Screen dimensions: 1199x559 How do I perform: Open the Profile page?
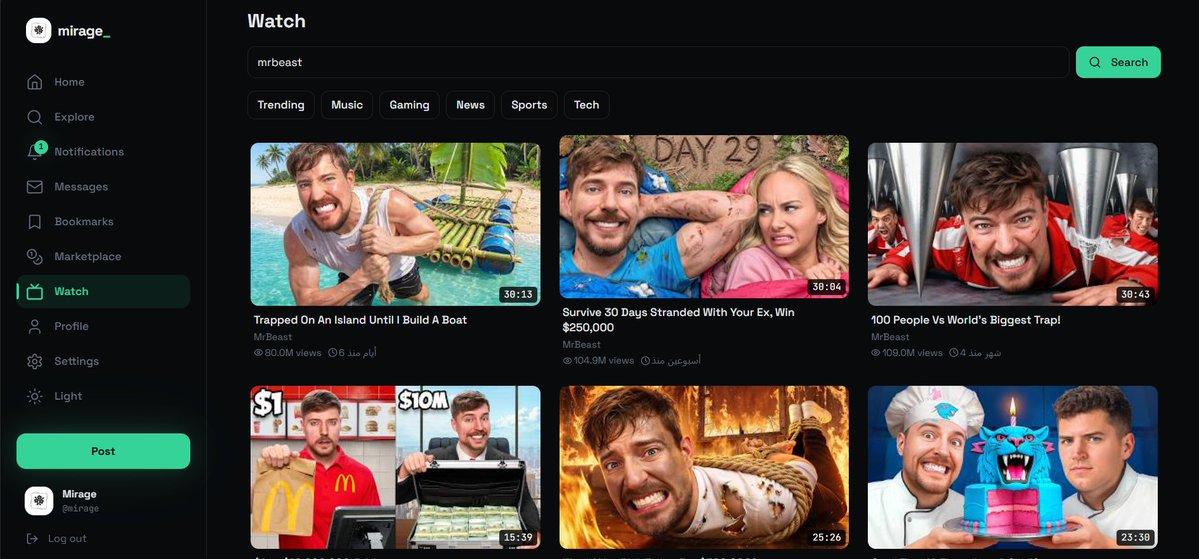click(x=103, y=327)
